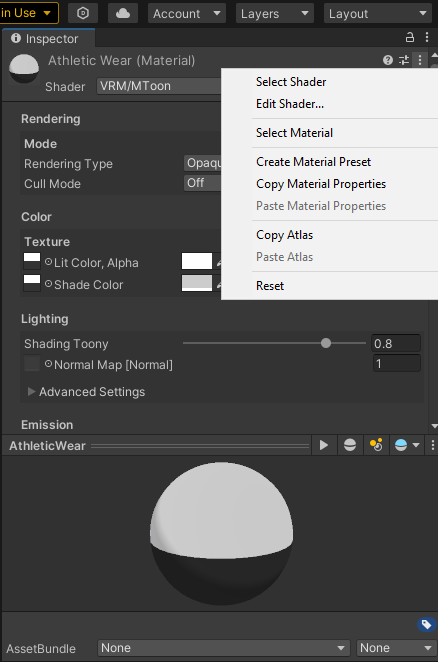Open the Layers dropdown
This screenshot has width=438, height=662.
[x=275, y=13]
